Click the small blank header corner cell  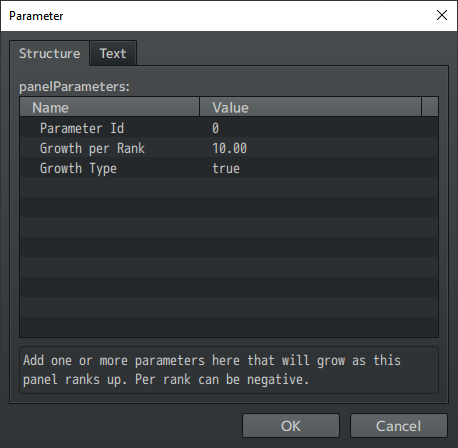tap(430, 107)
